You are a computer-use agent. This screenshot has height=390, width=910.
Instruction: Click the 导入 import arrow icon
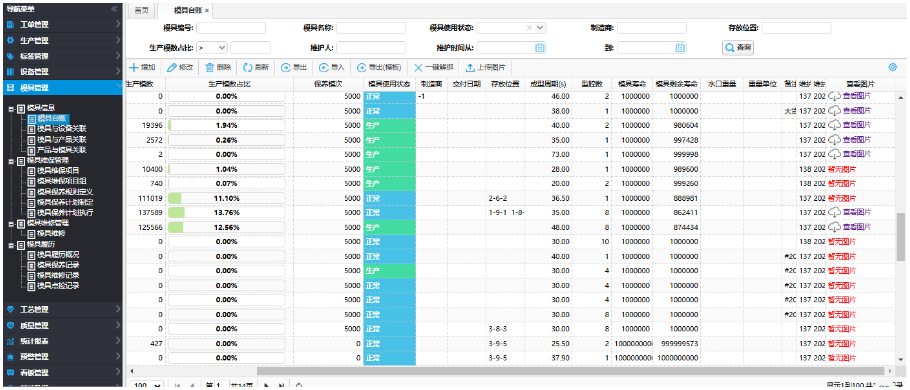tap(324, 67)
